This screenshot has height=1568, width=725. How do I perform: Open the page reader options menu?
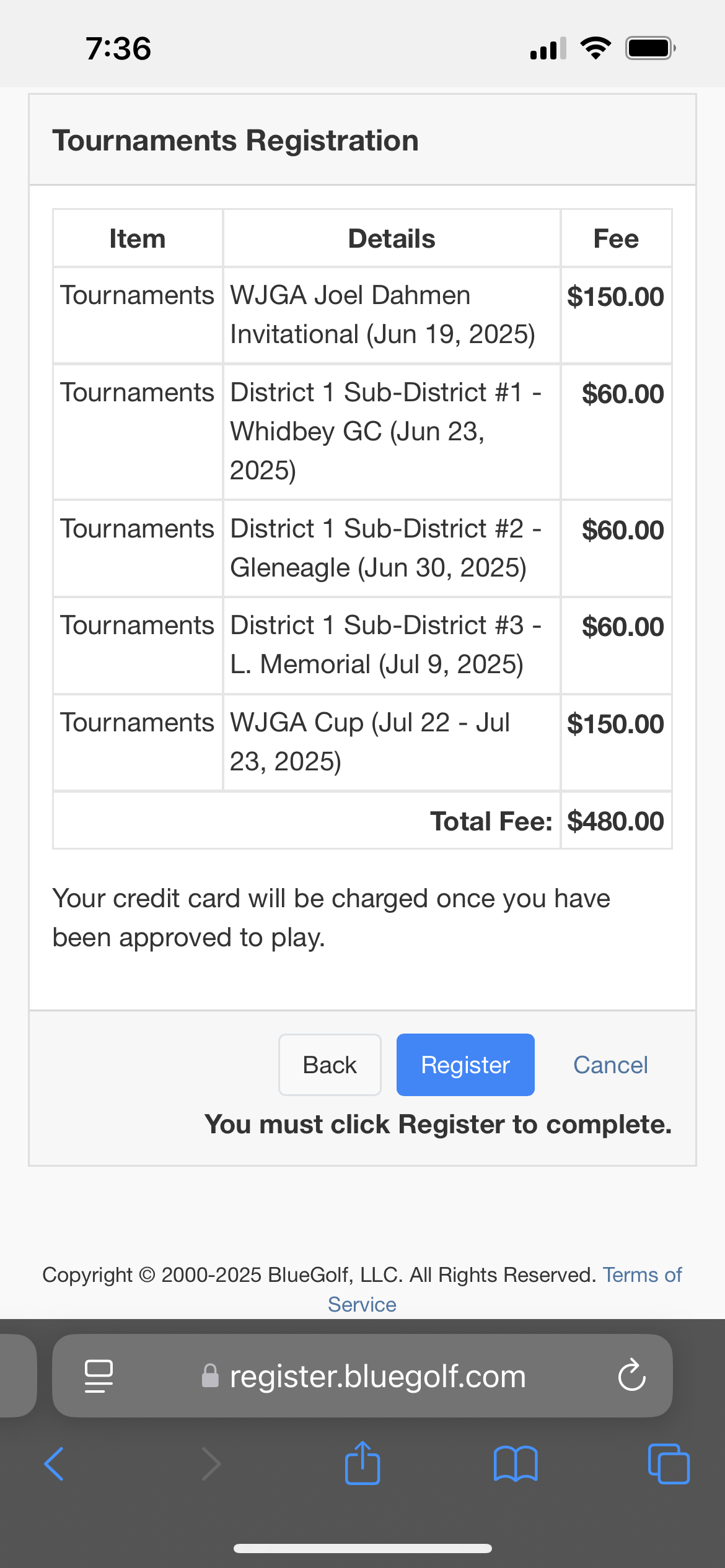pyautogui.click(x=99, y=1376)
